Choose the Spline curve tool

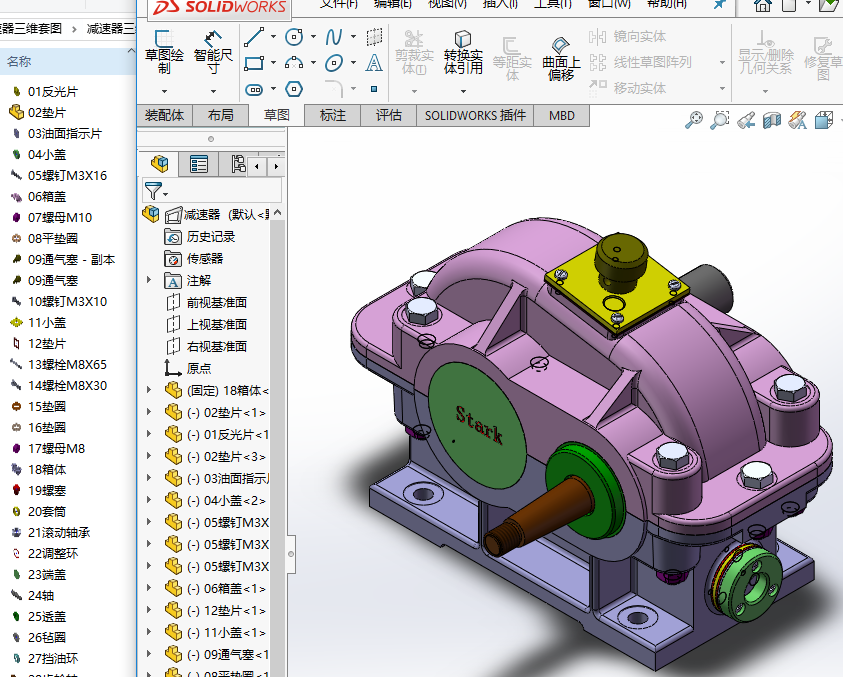point(333,38)
